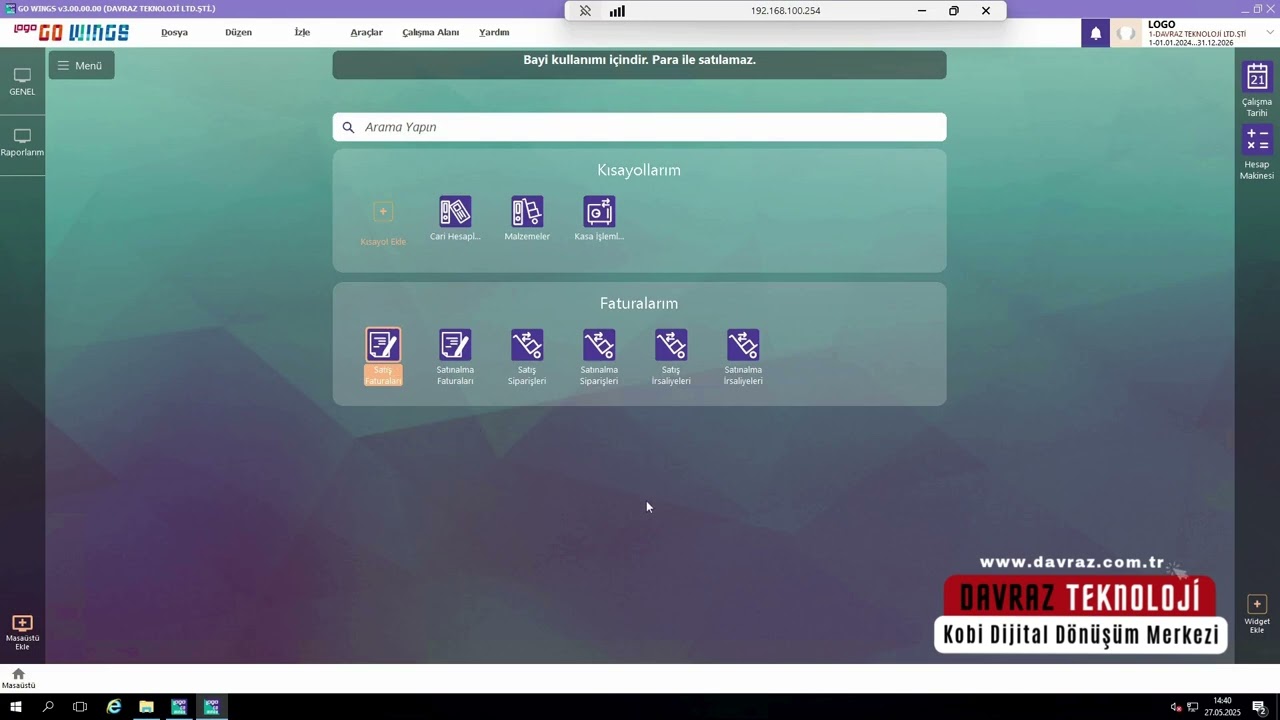Open Raporlarım in left sidebar
The height and width of the screenshot is (720, 1280).
(x=22, y=142)
